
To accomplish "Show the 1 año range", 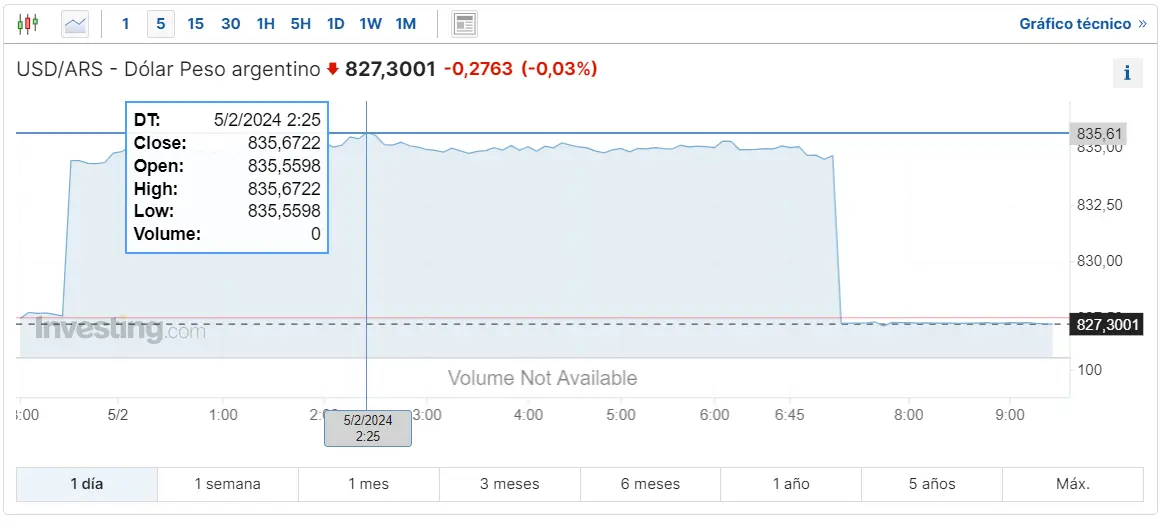I will pyautogui.click(x=791, y=484).
